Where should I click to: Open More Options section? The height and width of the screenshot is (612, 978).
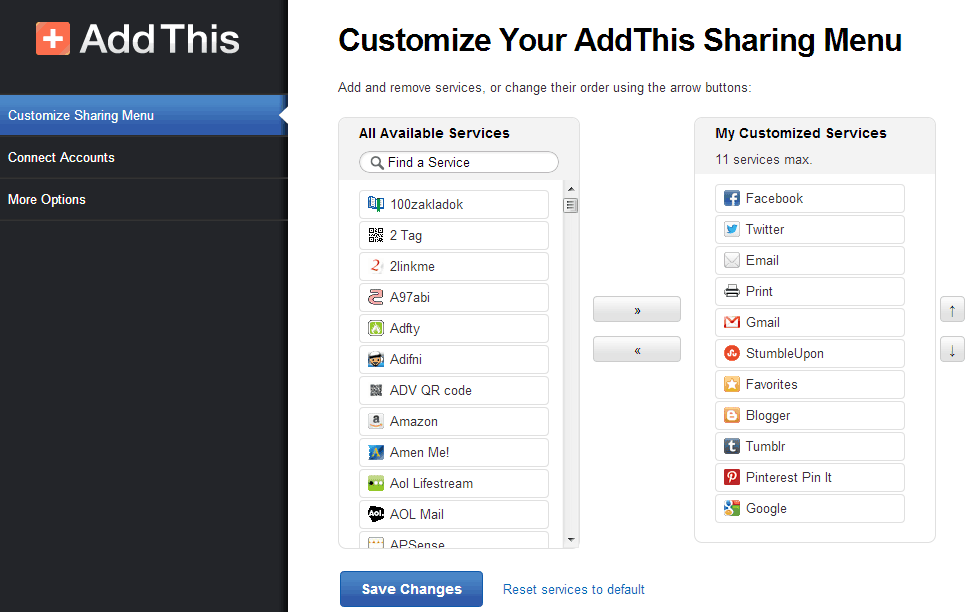(143, 200)
